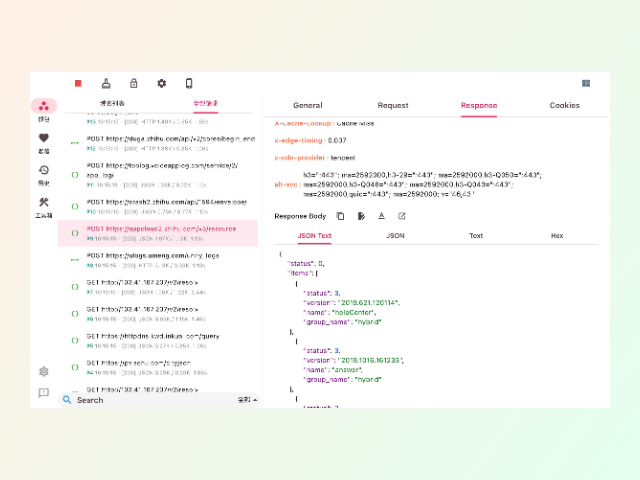Switch body view to the JSON tab
This screenshot has height=480, width=640.
[395, 236]
